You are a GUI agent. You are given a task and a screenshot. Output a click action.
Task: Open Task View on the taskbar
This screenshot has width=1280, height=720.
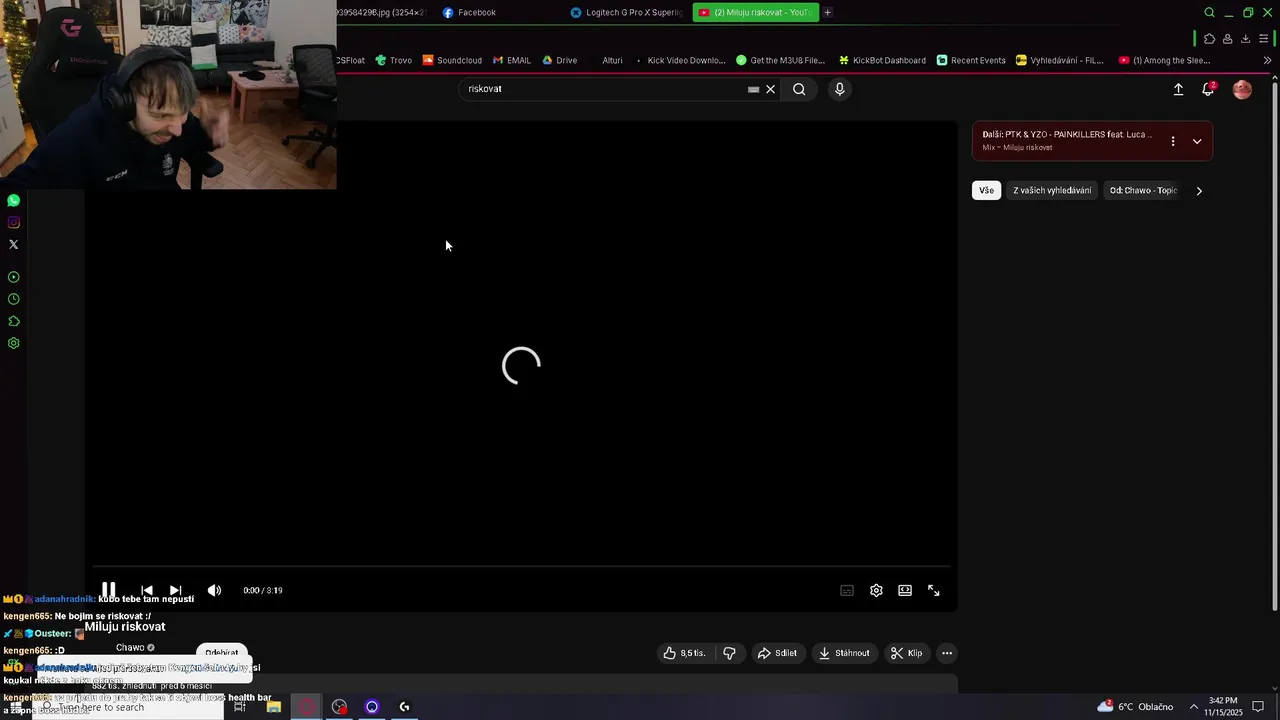(x=239, y=707)
